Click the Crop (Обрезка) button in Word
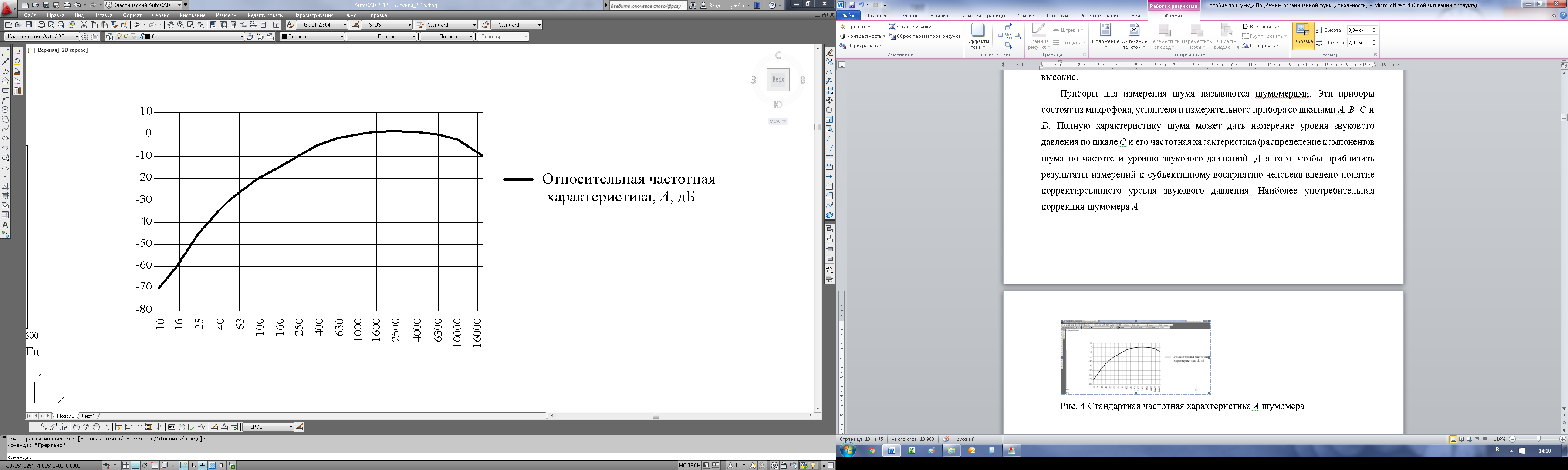Viewport: 1568px width, 470px height. (1303, 36)
